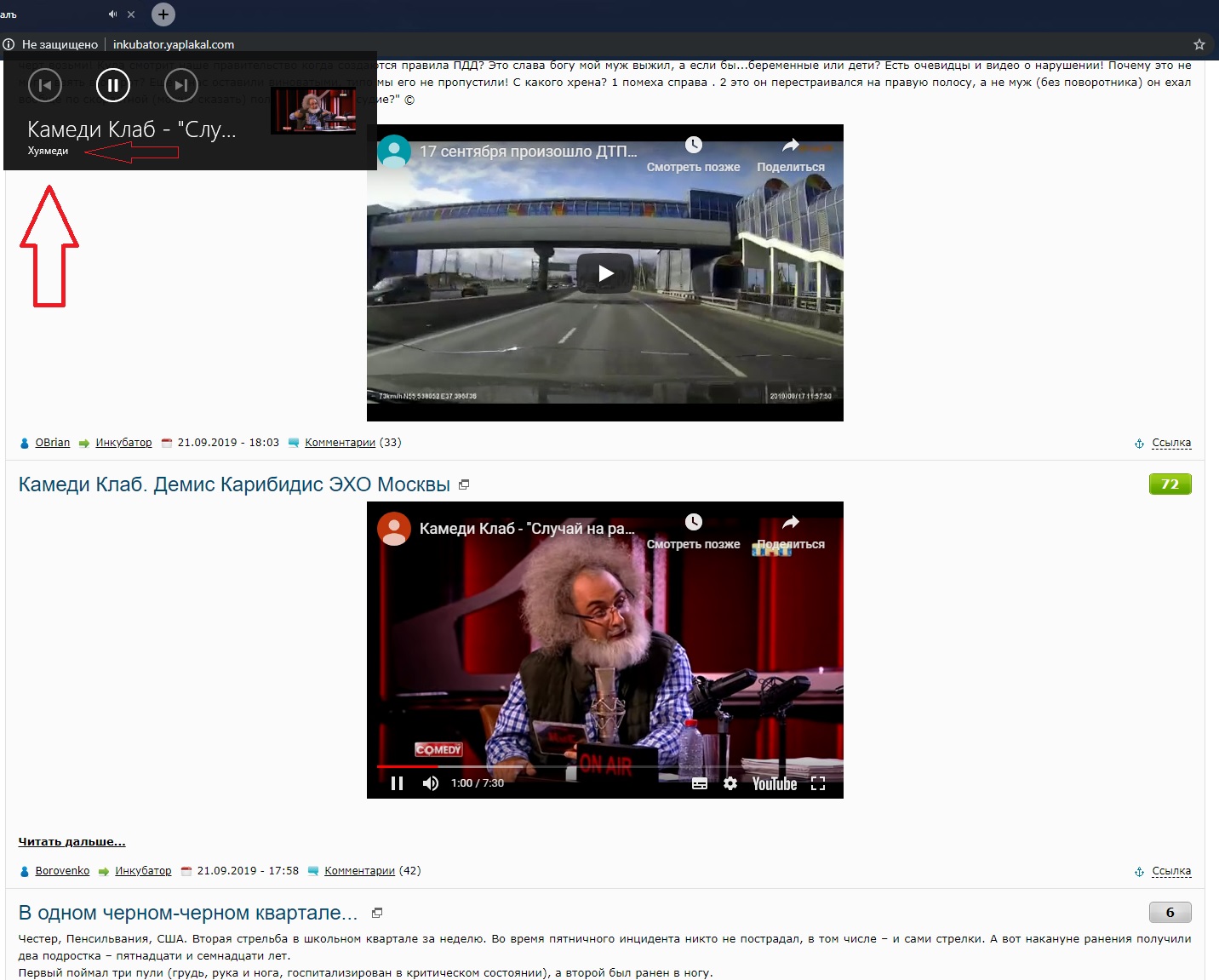Viewport: 1219px width, 980px height.
Task: Click Watch Later clock on ДТП video
Action: pos(694,145)
